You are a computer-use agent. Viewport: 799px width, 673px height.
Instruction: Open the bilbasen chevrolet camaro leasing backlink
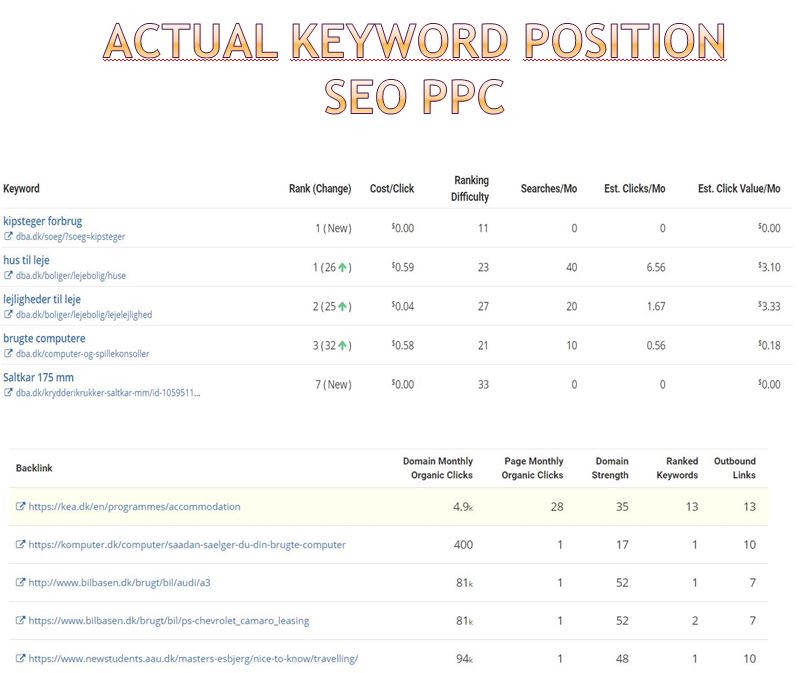(x=168, y=621)
